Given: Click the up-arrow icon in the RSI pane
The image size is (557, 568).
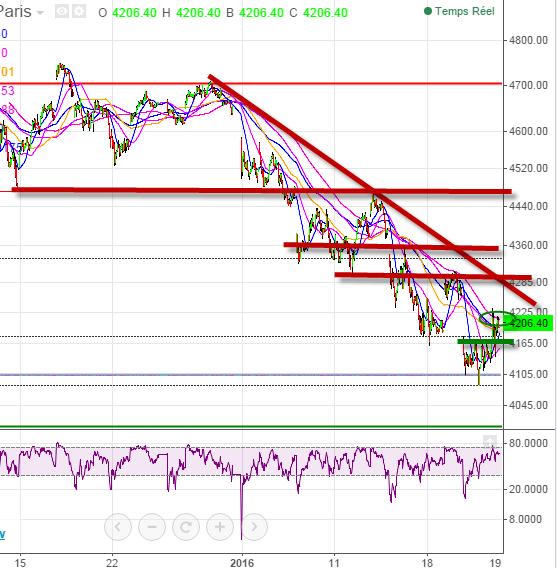Looking at the screenshot, I should (490, 442).
